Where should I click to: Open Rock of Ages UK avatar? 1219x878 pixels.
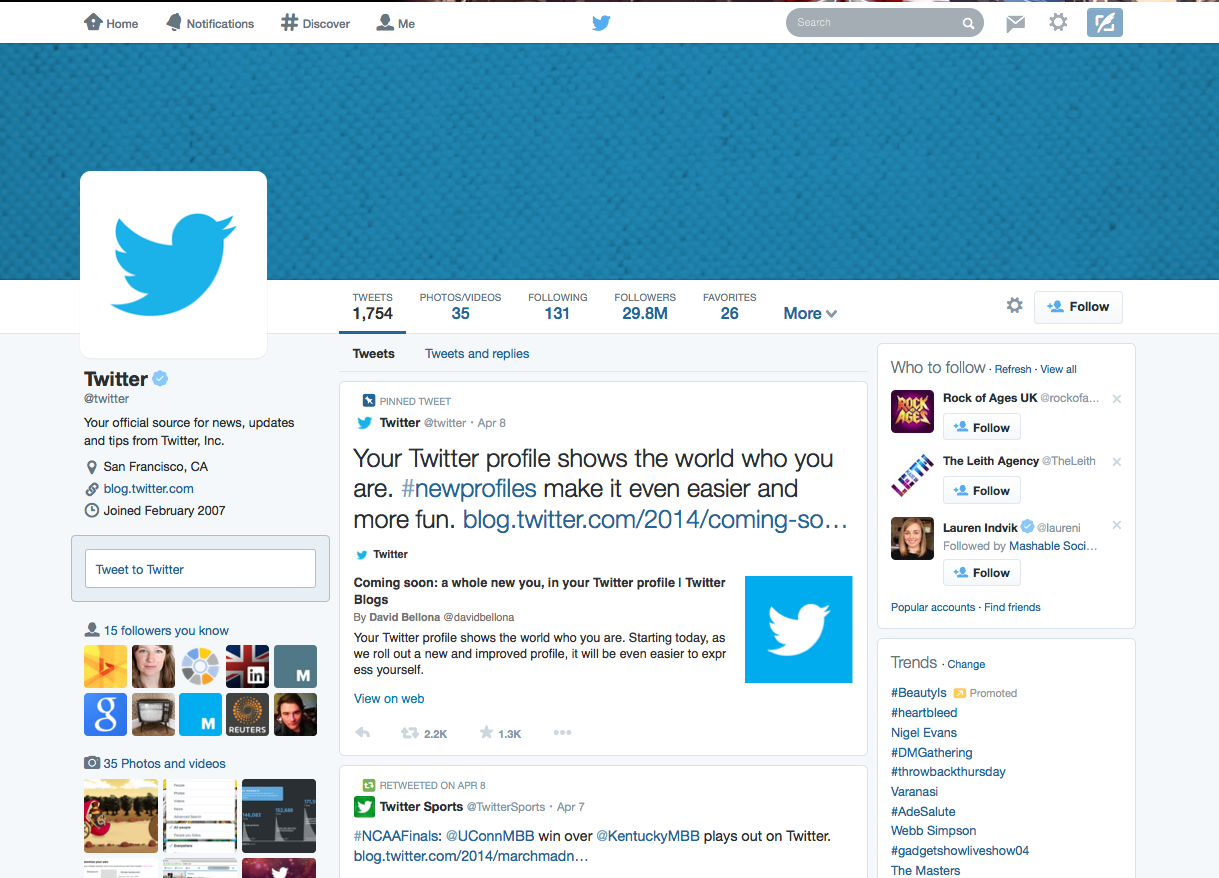[912, 411]
